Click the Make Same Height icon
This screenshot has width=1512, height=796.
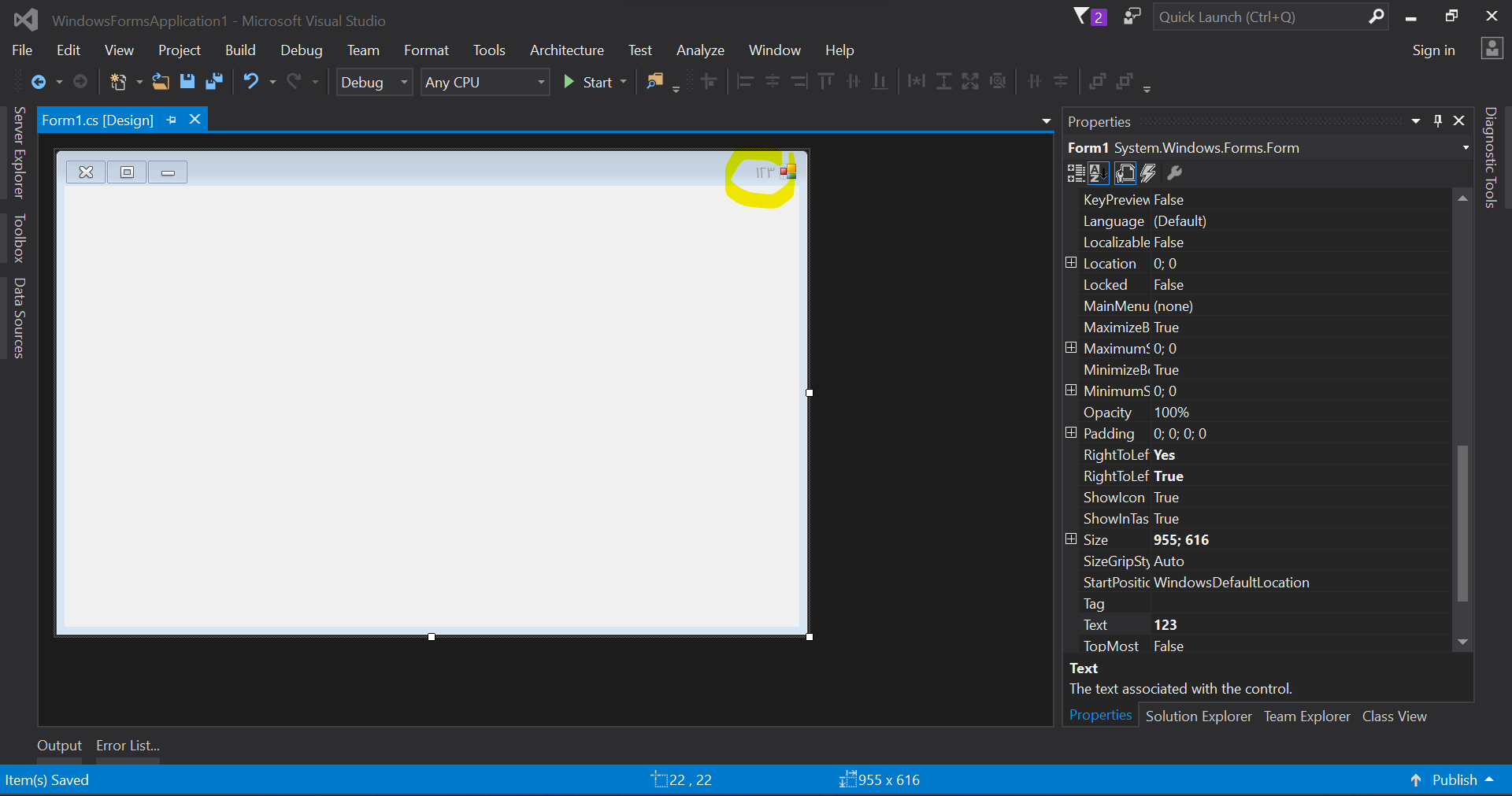[x=943, y=81]
